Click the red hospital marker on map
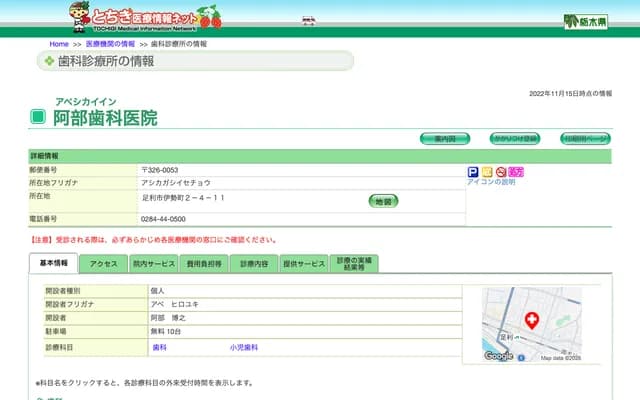 point(531,320)
